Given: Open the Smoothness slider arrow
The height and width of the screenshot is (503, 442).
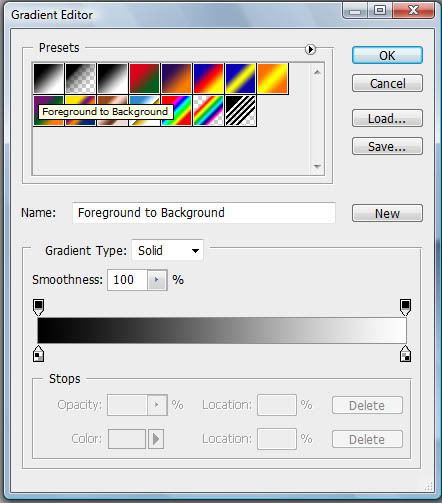Looking at the screenshot, I should click(x=157, y=280).
